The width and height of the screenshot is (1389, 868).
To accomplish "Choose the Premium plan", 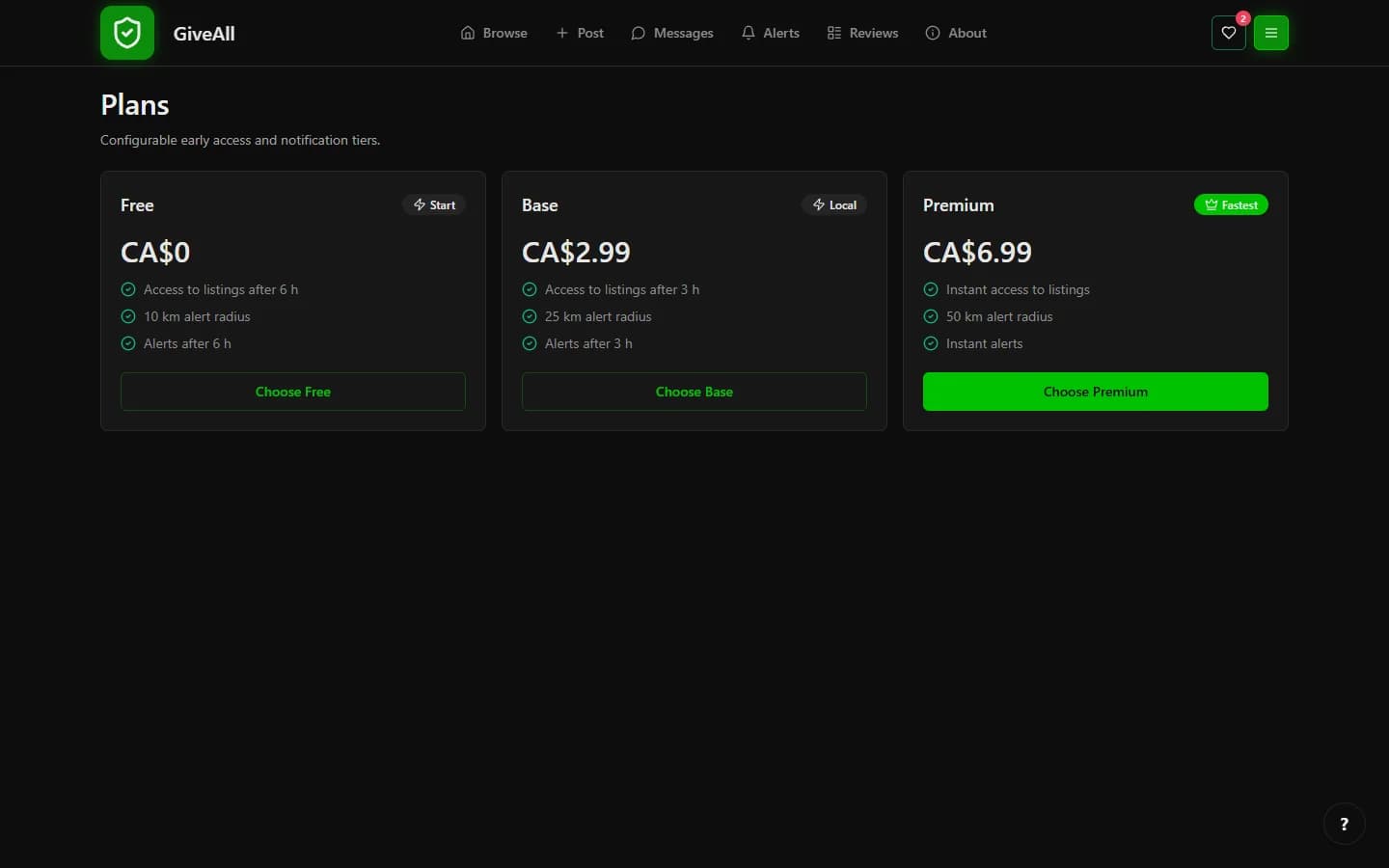I will pos(1096,392).
